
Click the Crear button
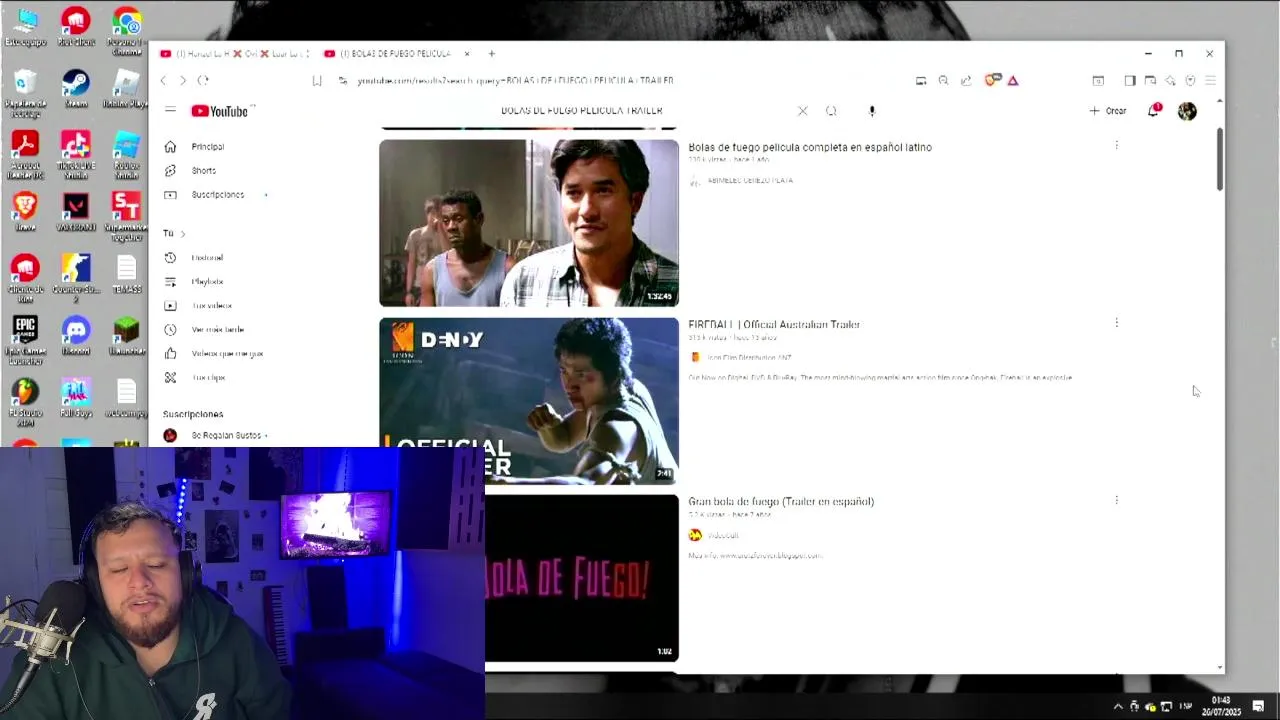[x=1108, y=111]
